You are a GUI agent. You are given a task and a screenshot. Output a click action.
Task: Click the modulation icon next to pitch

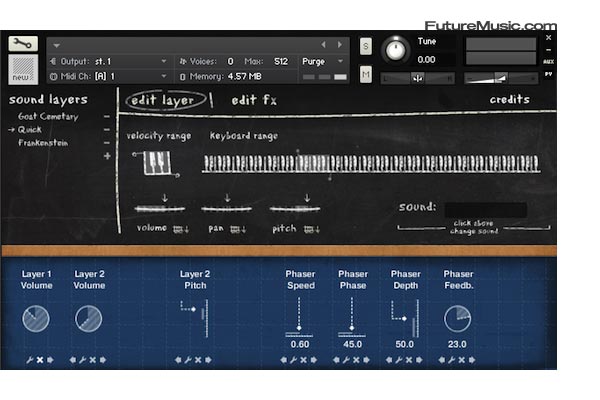(312, 229)
